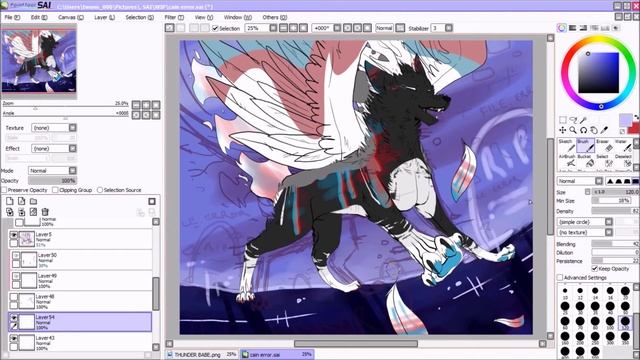
Task: Open the Others menu
Action: (275, 17)
